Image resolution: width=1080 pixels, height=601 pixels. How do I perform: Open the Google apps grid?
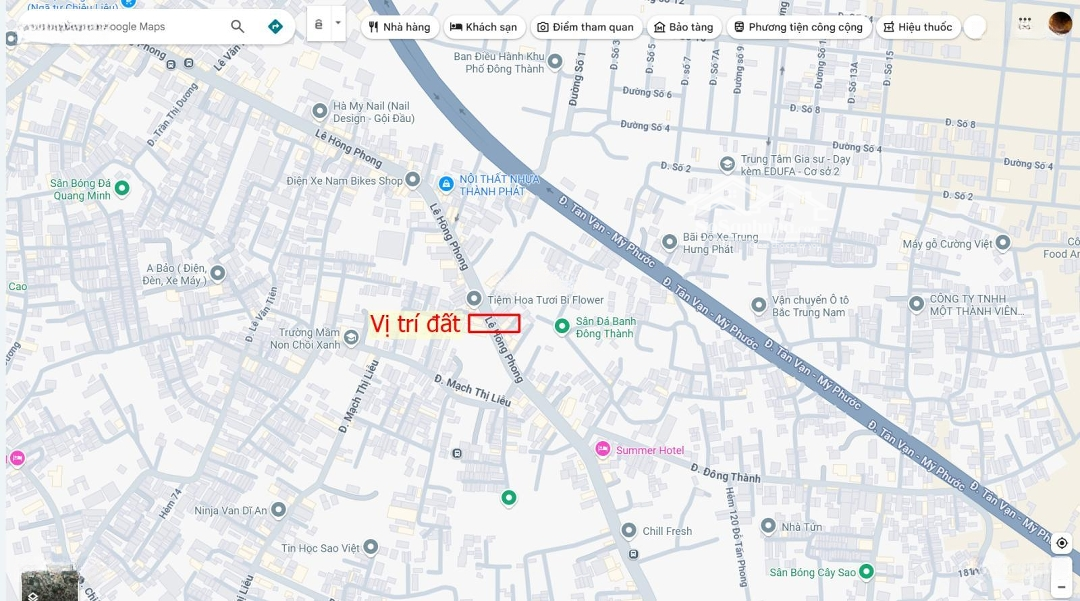1025,23
